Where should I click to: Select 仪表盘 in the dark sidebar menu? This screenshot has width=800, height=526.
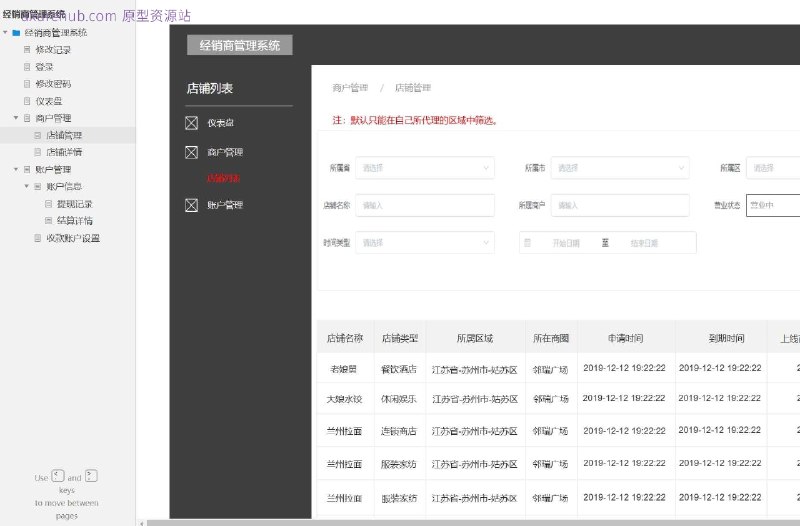[220, 123]
